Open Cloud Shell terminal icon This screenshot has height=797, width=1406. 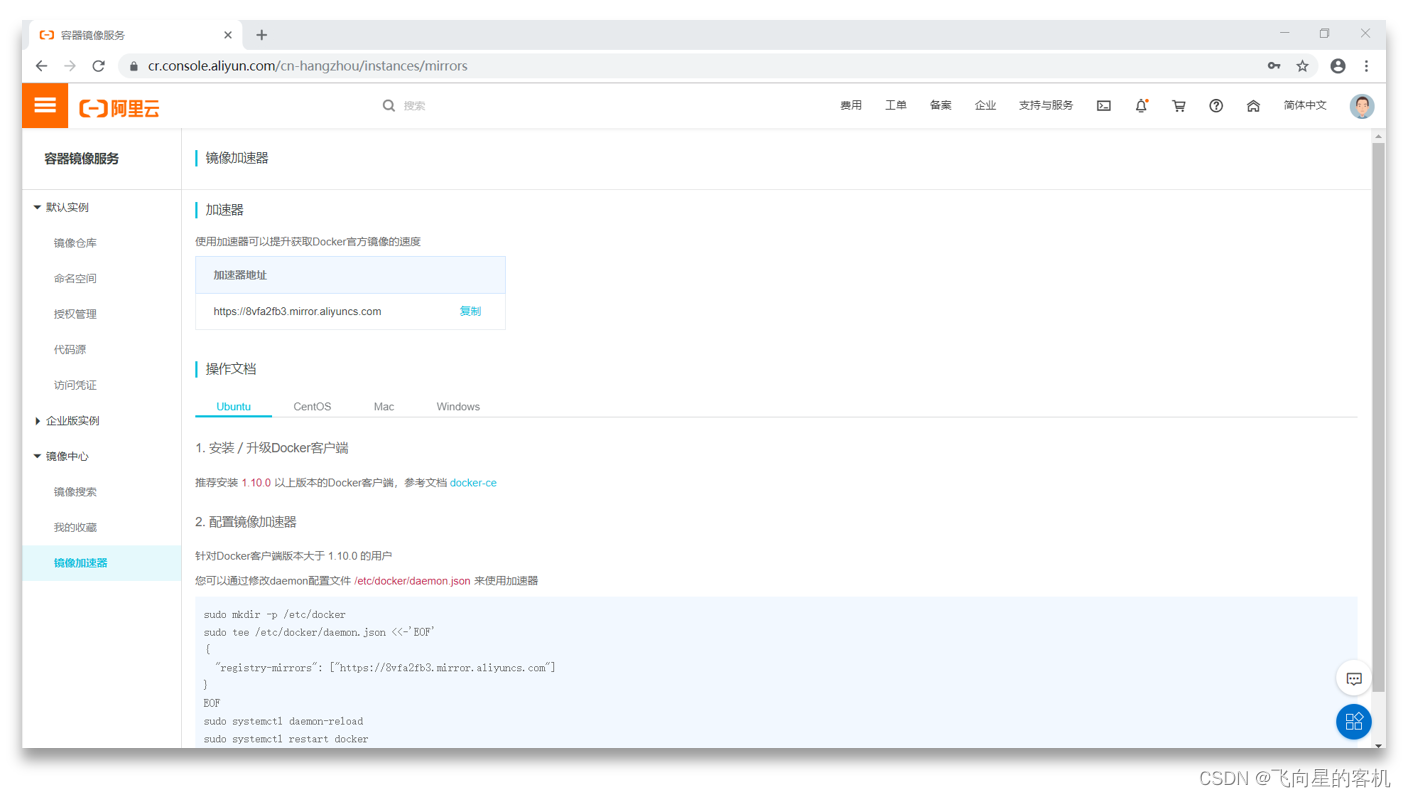(1104, 105)
